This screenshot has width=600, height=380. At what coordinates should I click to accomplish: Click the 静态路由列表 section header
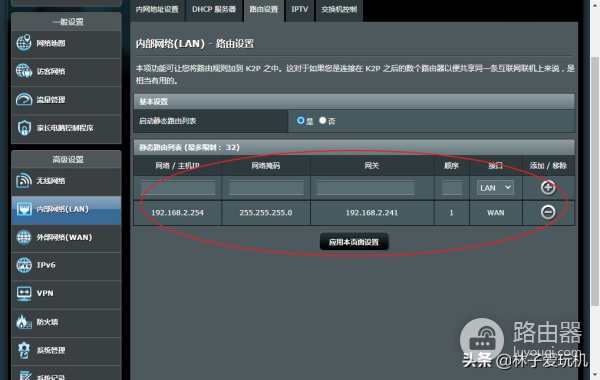pyautogui.click(x=354, y=147)
